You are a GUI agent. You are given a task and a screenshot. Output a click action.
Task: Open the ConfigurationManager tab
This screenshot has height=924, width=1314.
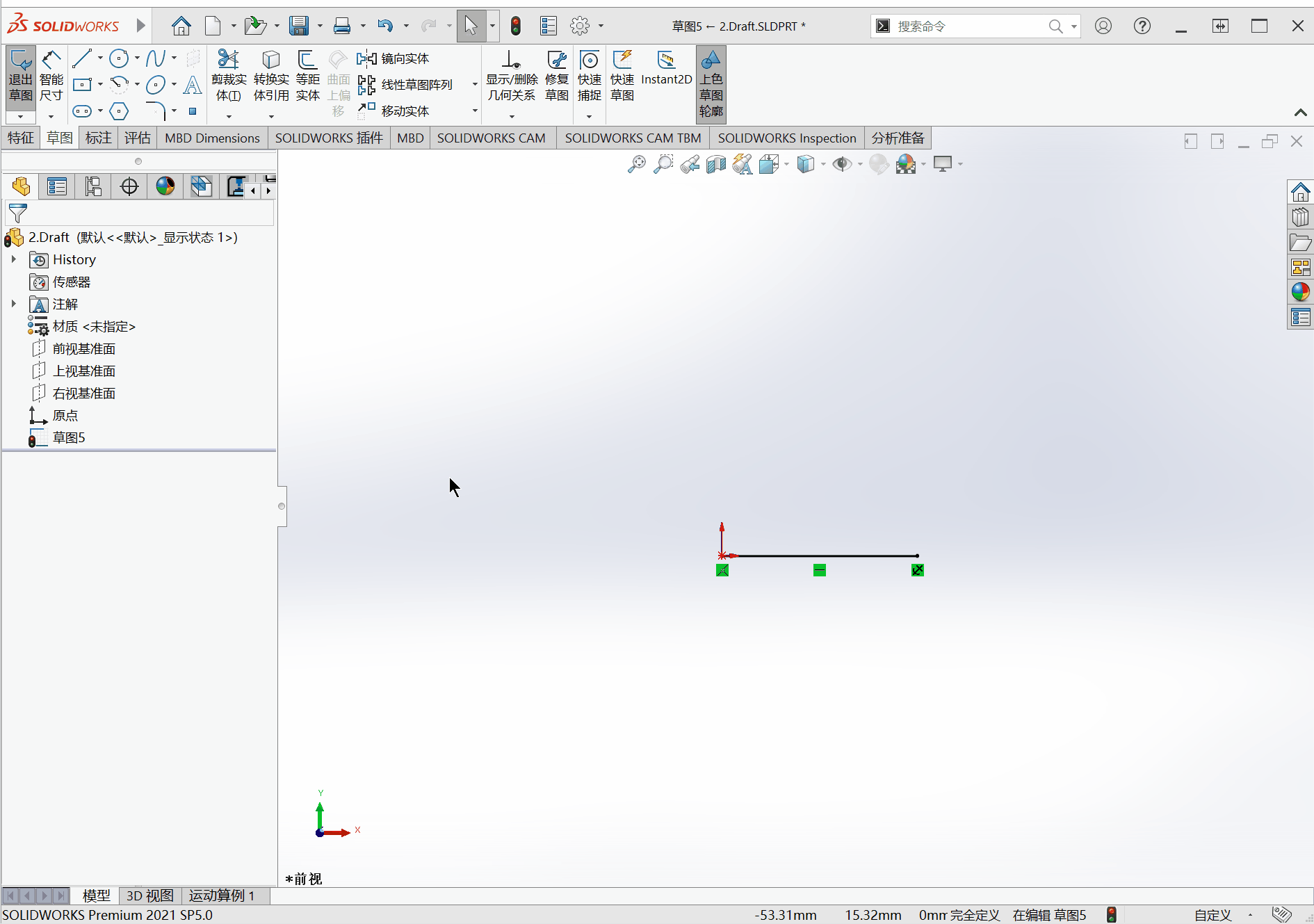93,186
